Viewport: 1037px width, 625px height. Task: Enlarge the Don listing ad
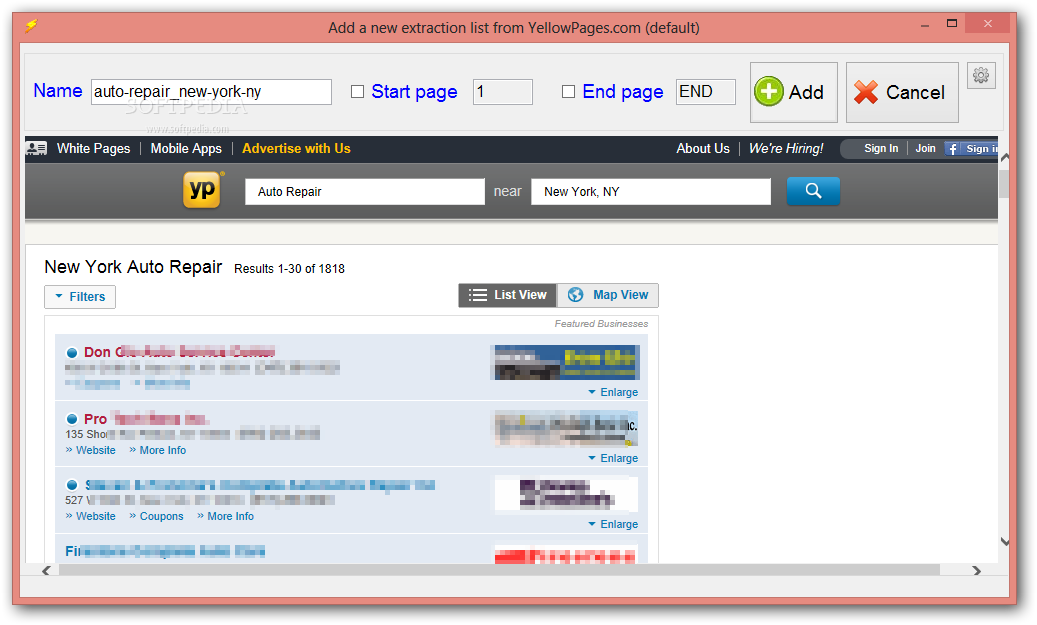pos(613,392)
